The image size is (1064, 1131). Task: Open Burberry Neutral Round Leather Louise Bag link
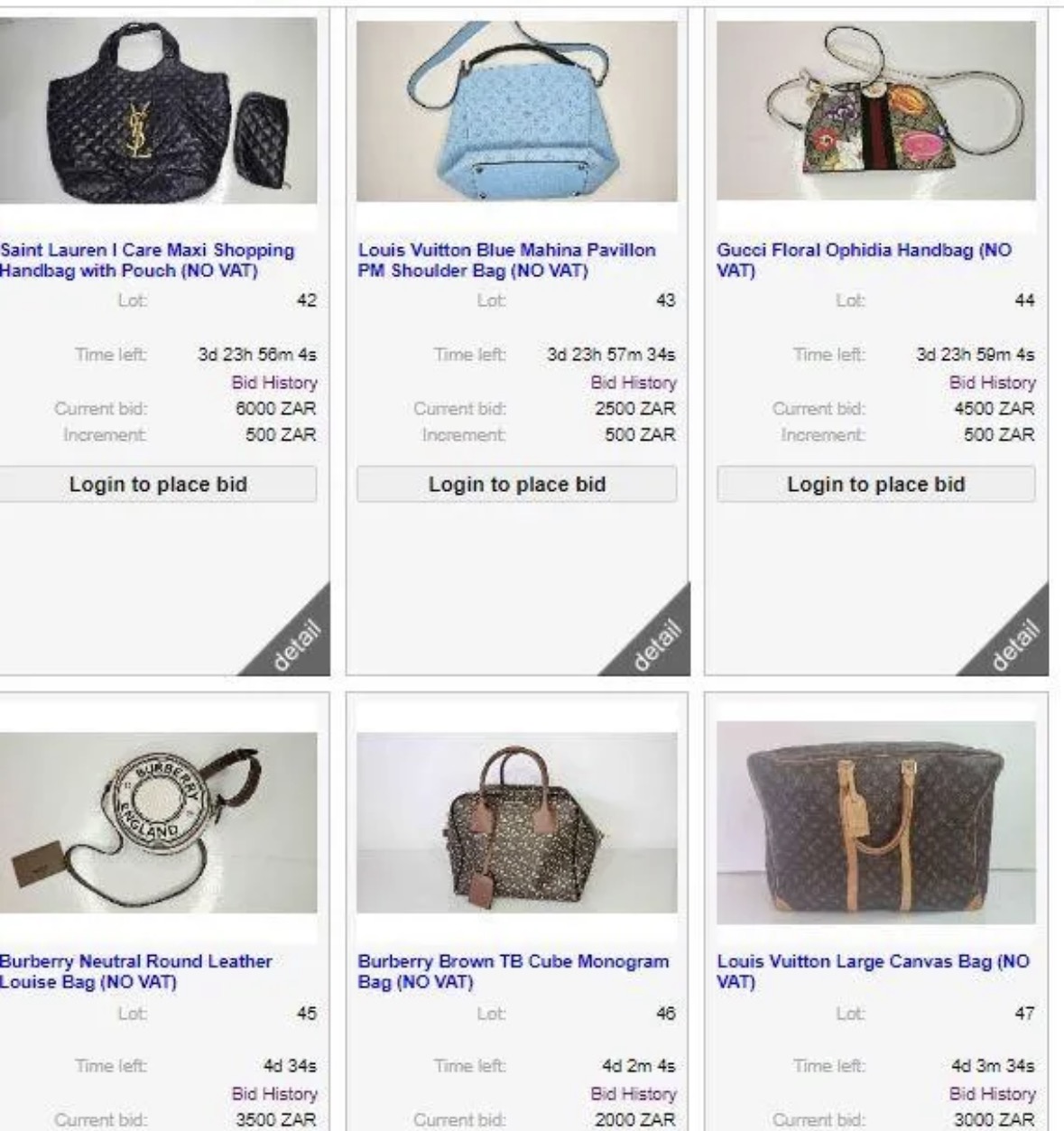[136, 971]
